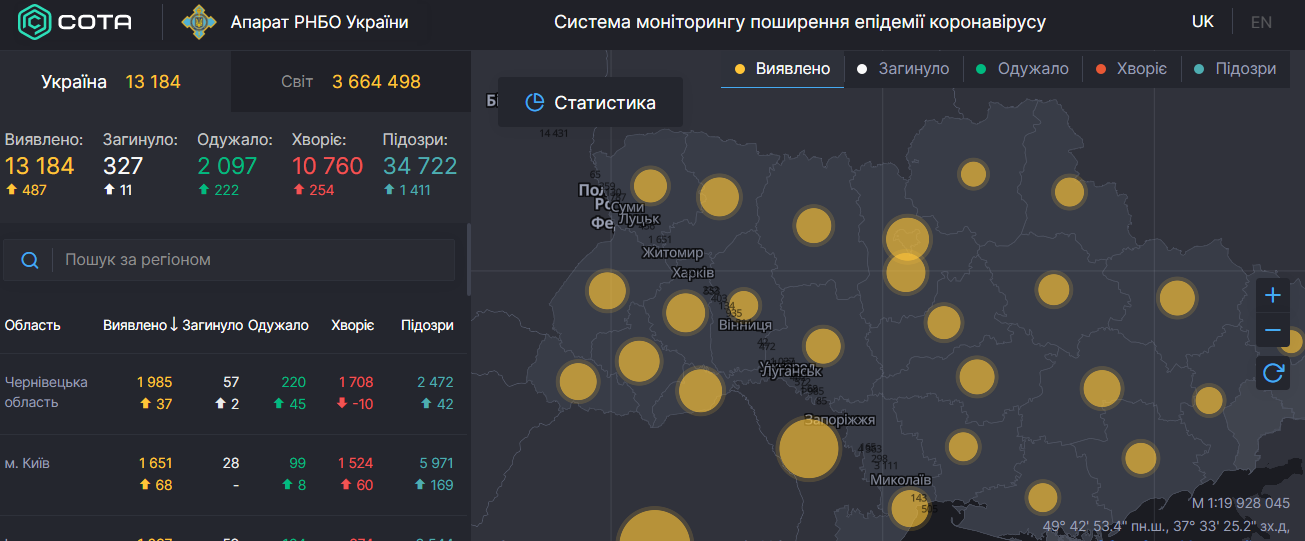Sort the table by Хворіє column
Viewport: 1305px width, 541px height.
353,325
